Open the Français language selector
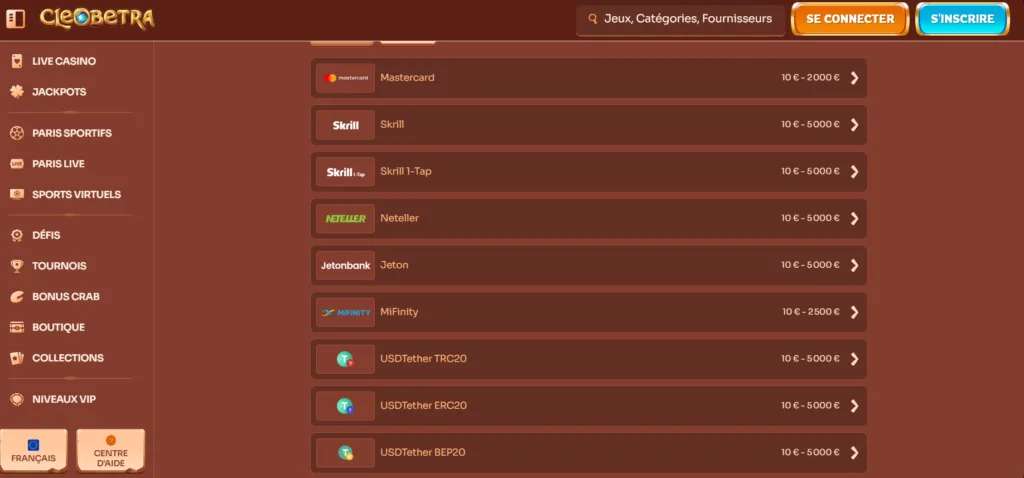 pos(34,451)
